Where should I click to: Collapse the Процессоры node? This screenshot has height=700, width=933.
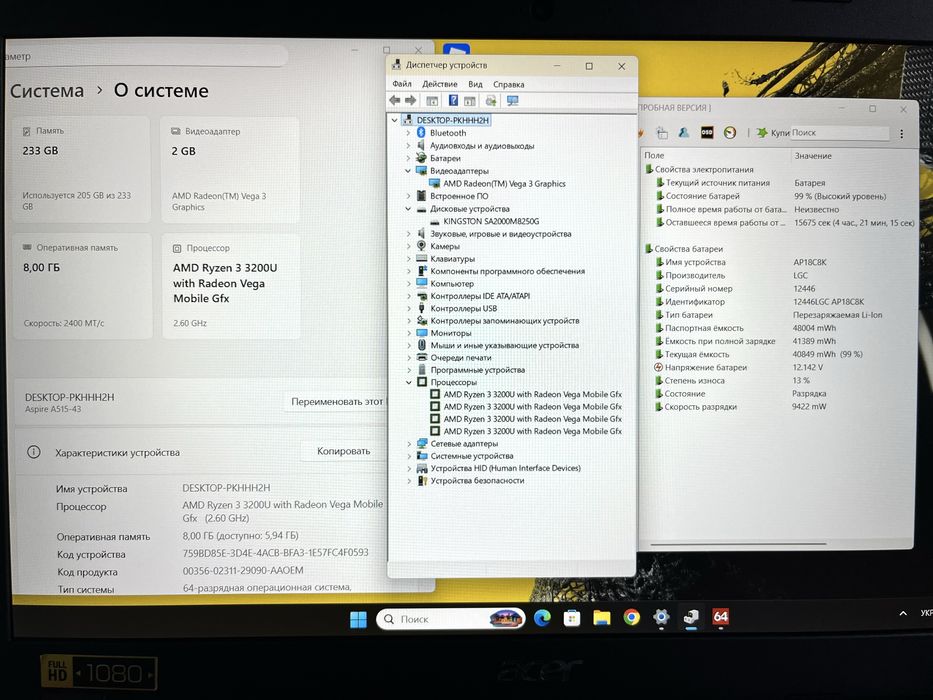(x=409, y=382)
